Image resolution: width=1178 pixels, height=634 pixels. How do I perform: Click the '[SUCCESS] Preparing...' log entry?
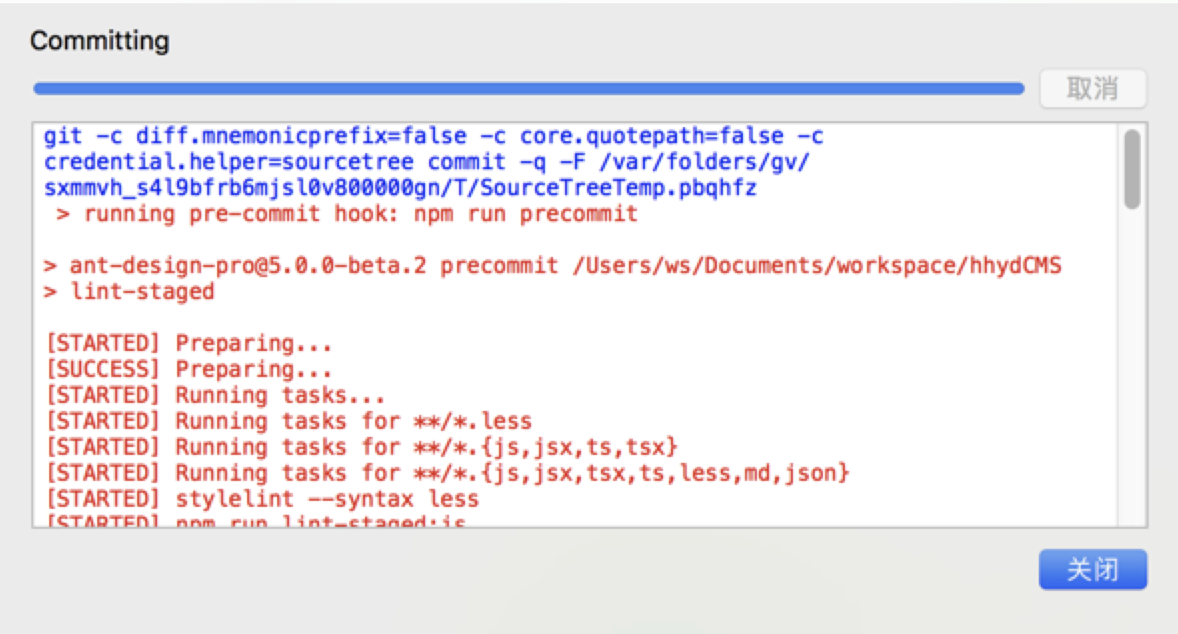click(x=180, y=369)
